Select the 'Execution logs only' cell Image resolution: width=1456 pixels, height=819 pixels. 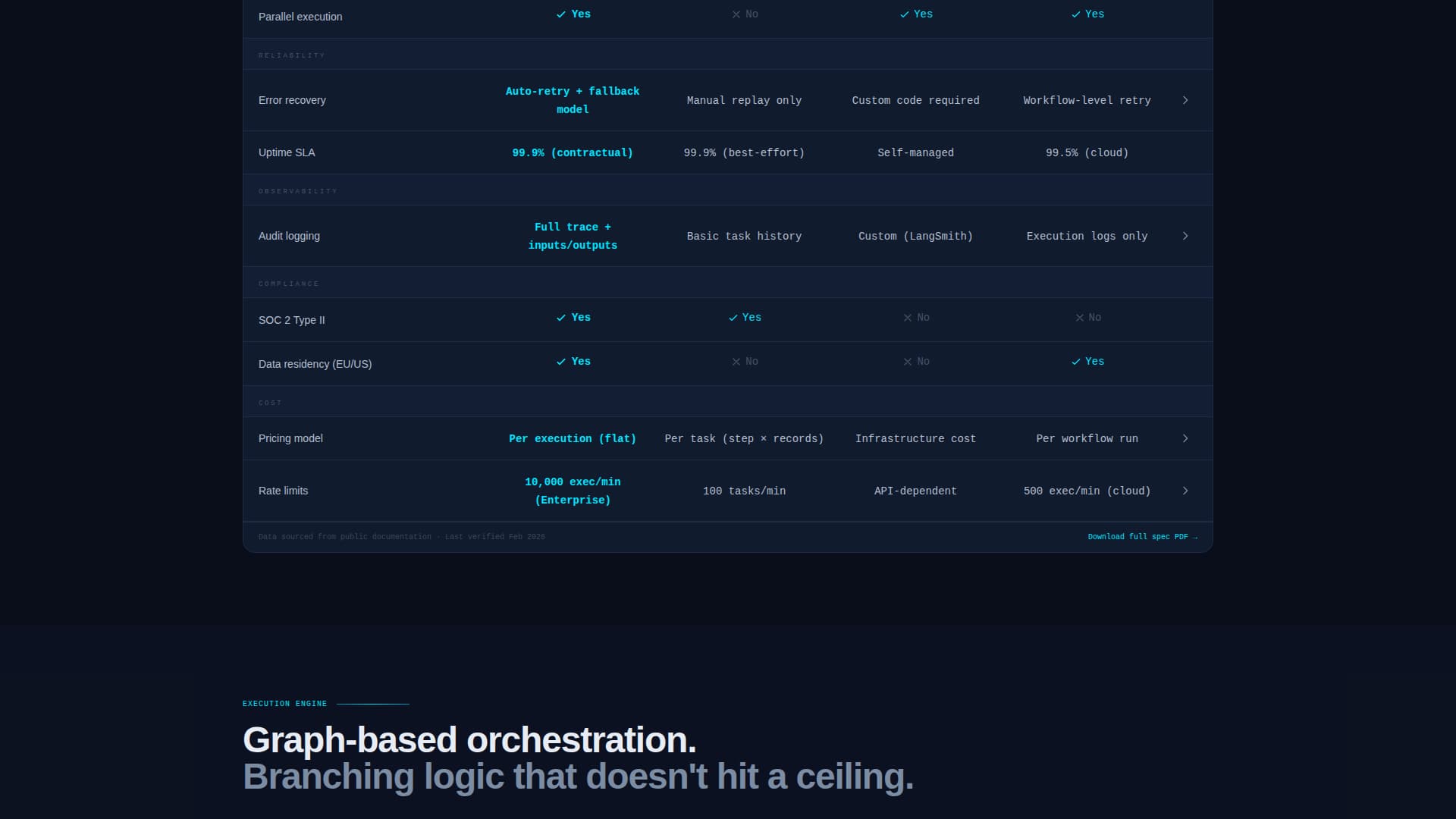click(x=1087, y=236)
